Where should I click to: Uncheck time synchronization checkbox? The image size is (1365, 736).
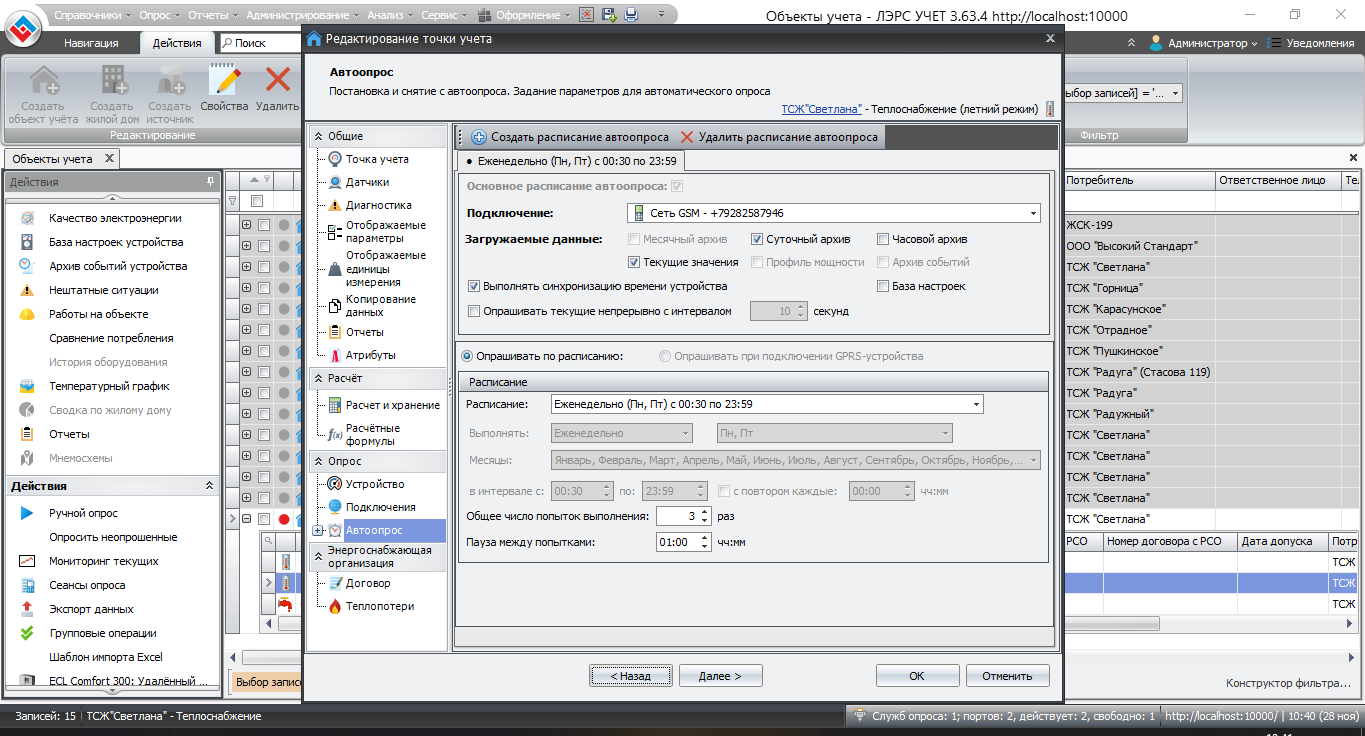[474, 286]
